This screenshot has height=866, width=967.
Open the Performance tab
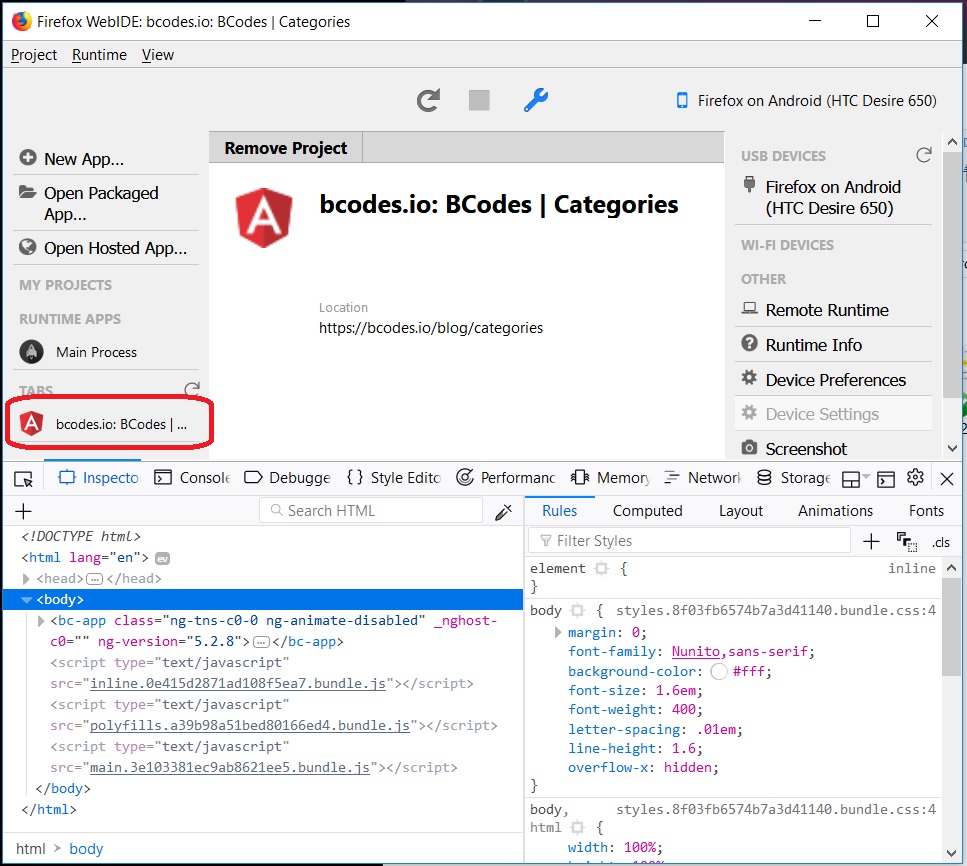pyautogui.click(x=506, y=478)
